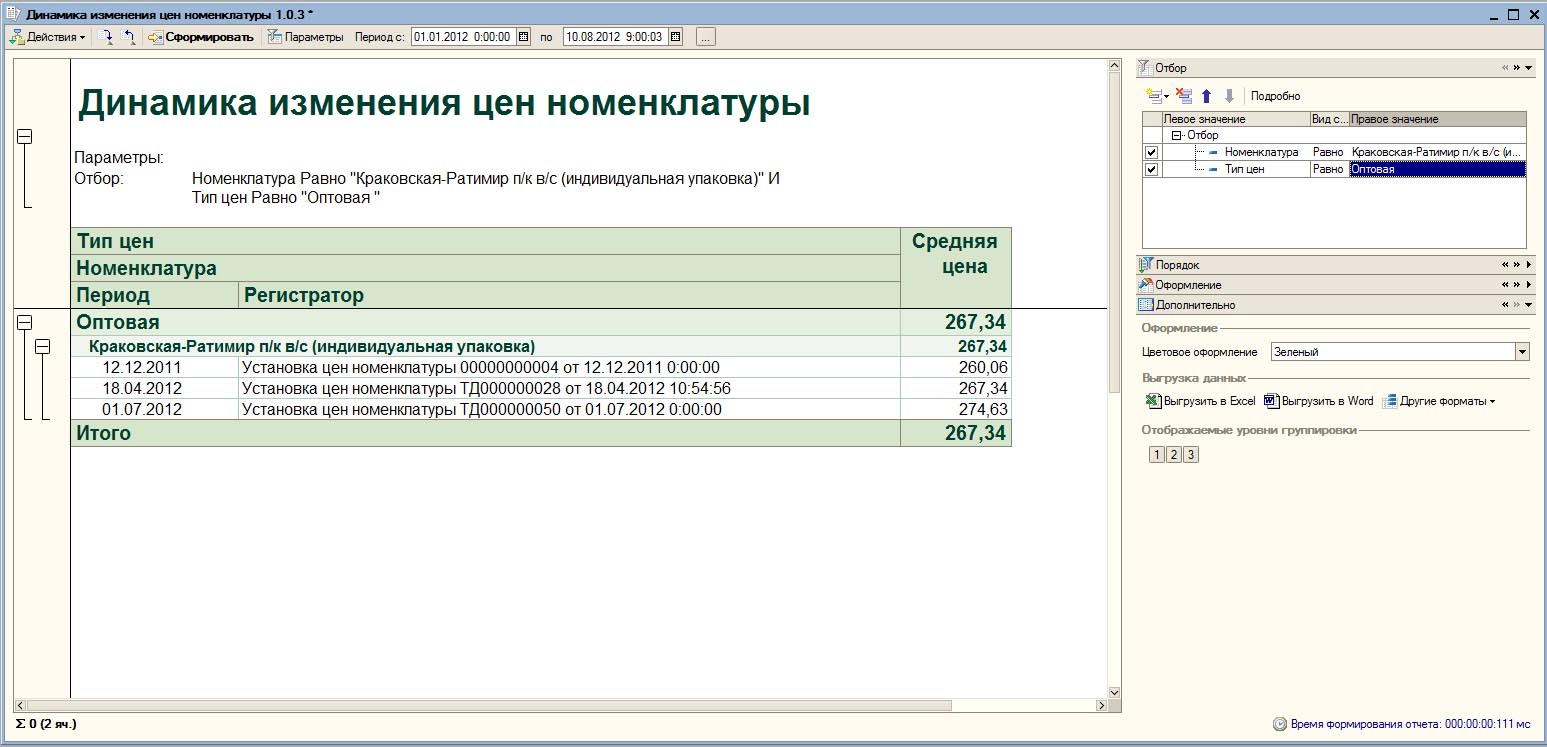Delete the selected filter row in Отбор

1183,96
